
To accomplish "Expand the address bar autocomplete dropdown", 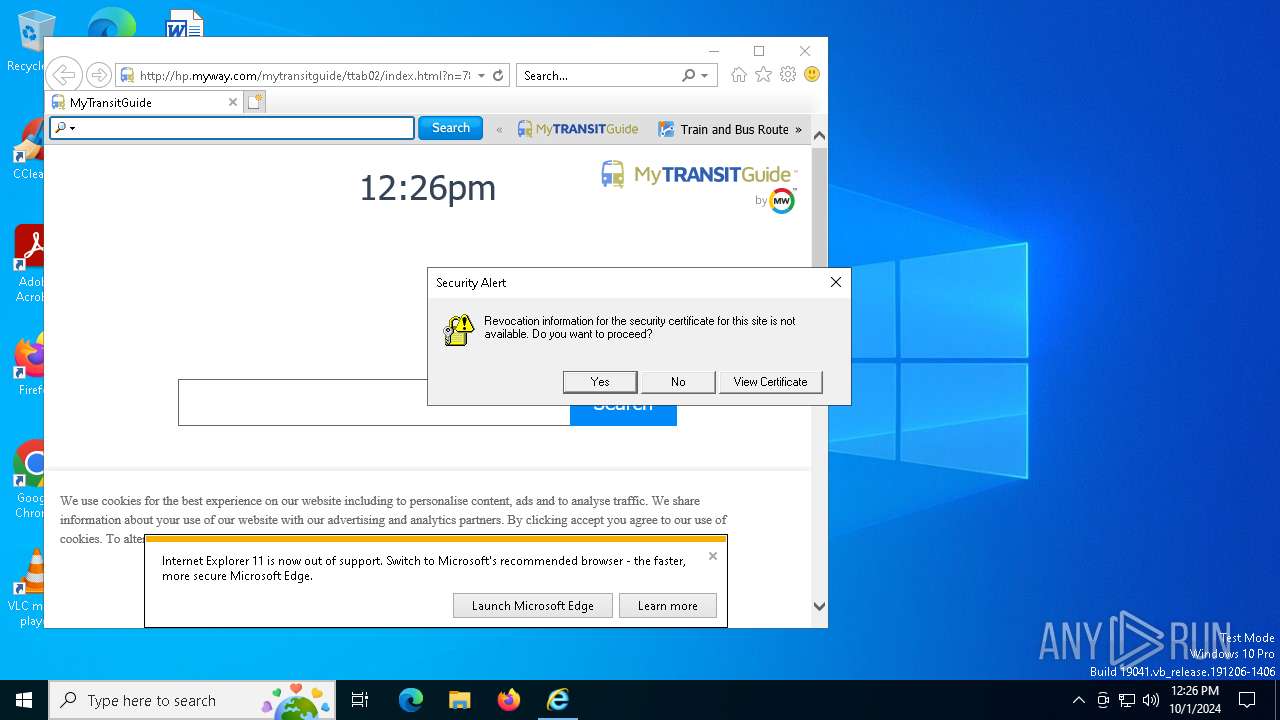I will [481, 75].
